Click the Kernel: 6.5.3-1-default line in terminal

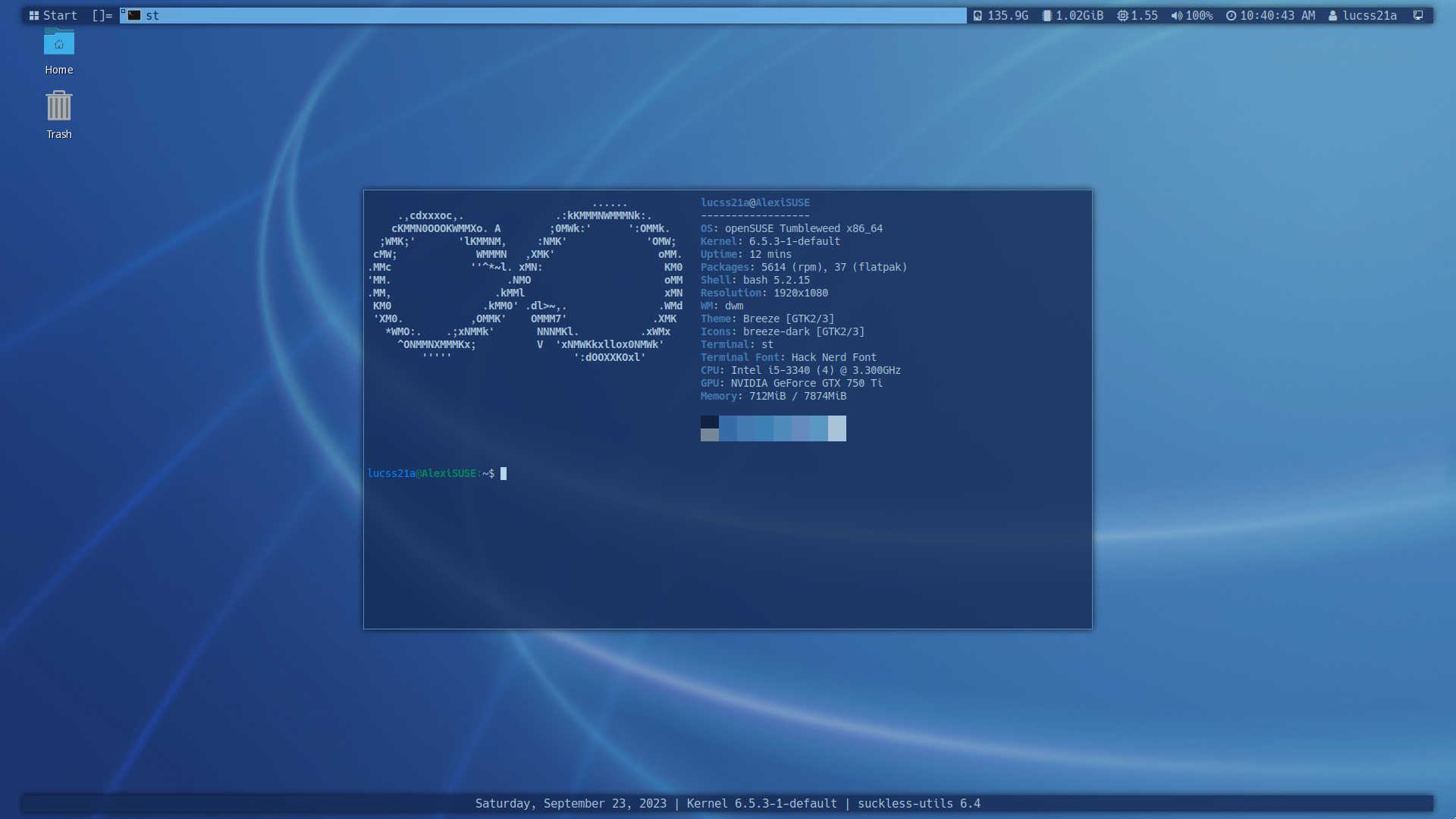[770, 241]
